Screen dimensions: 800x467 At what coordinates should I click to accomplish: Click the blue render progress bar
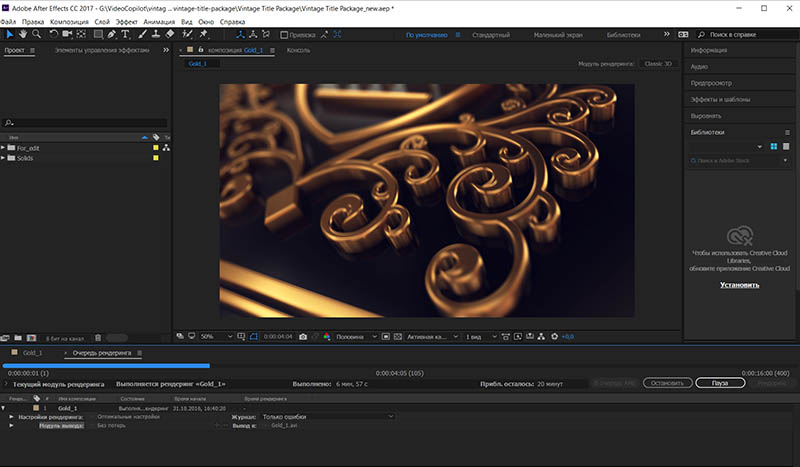(106, 365)
